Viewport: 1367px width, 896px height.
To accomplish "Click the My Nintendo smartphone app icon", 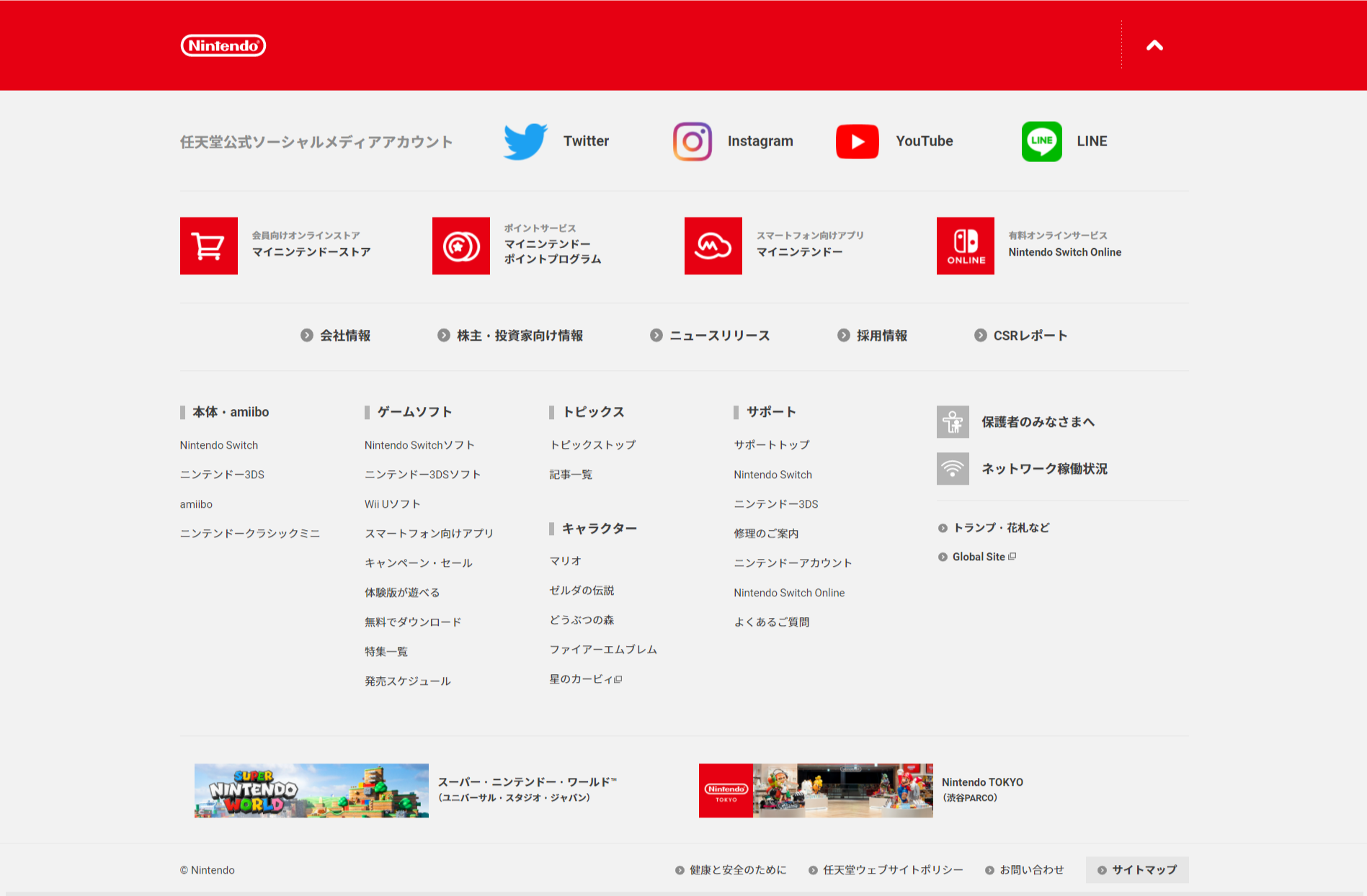I will (713, 246).
